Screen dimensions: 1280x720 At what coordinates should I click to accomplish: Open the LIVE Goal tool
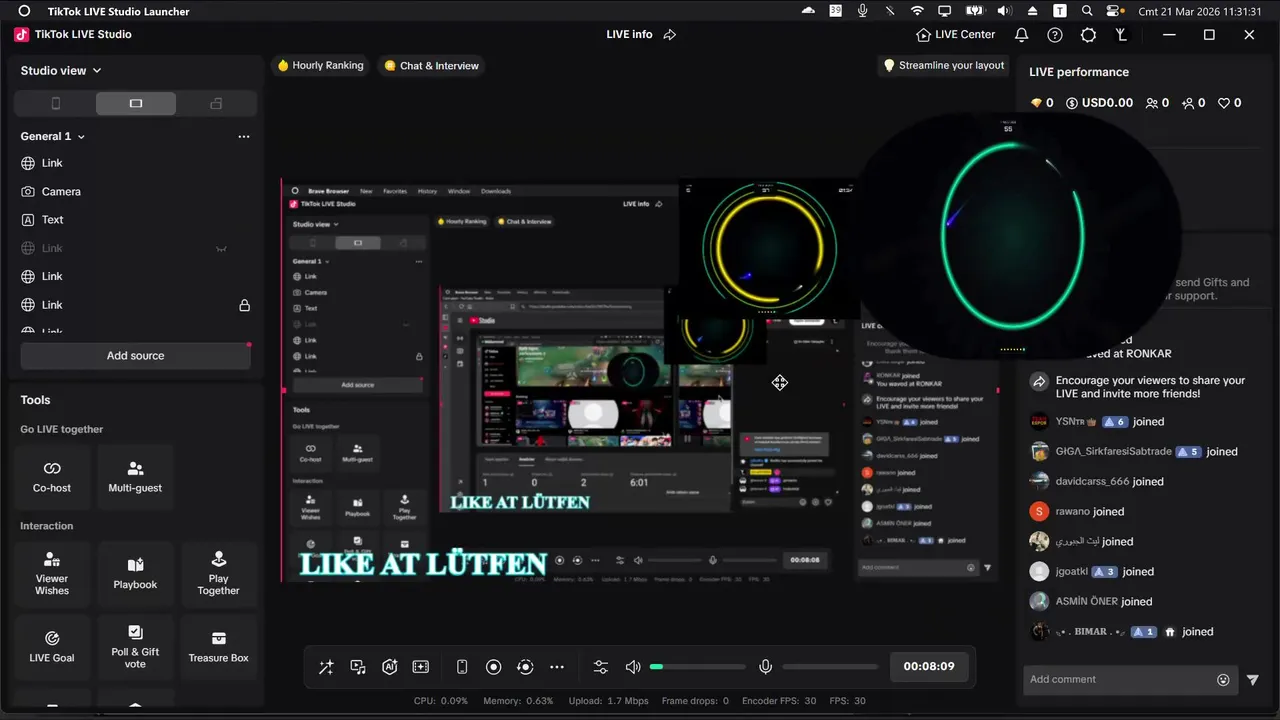tap(52, 647)
